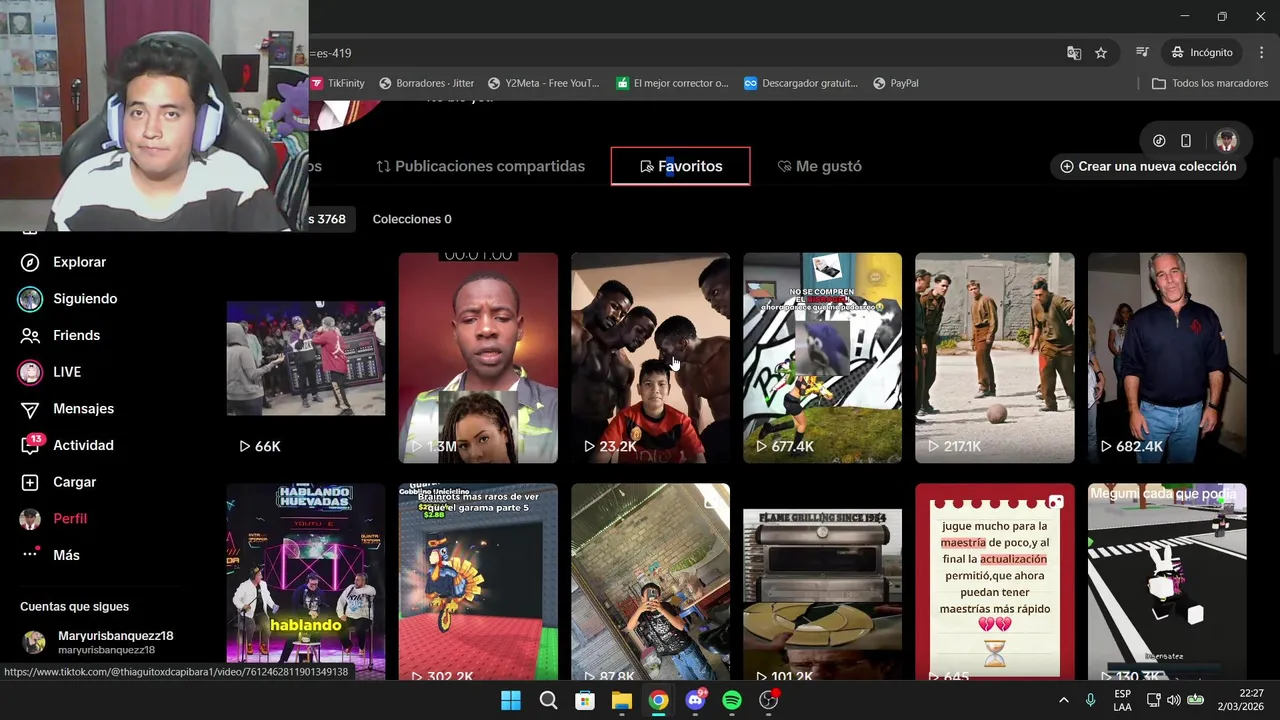Select the Favoritos tab
Viewport: 1280px width, 720px height.
[x=680, y=166]
